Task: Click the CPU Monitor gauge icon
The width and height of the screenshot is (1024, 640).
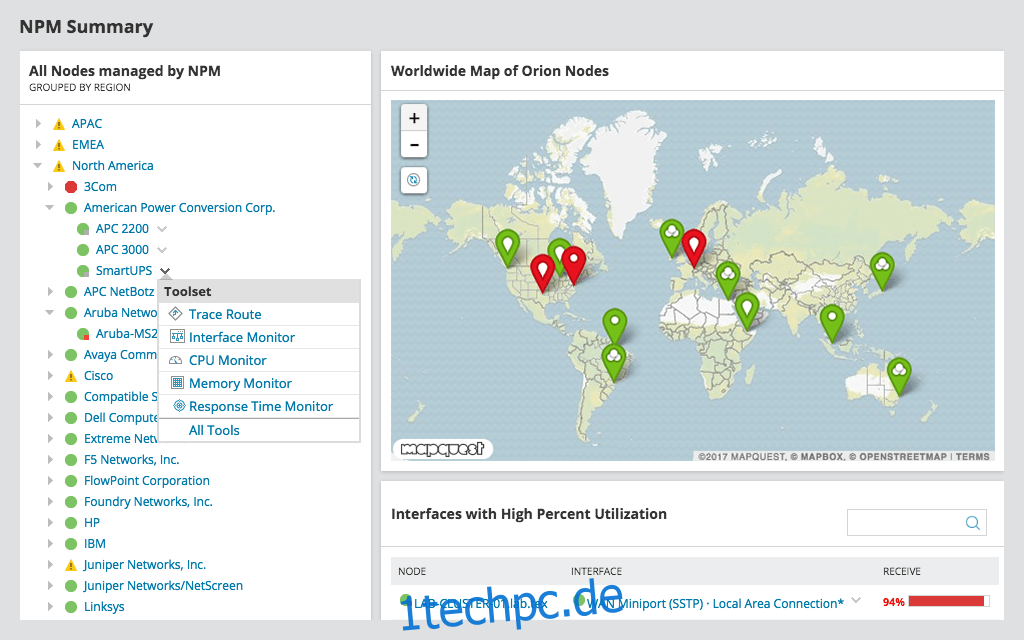Action: (x=176, y=360)
